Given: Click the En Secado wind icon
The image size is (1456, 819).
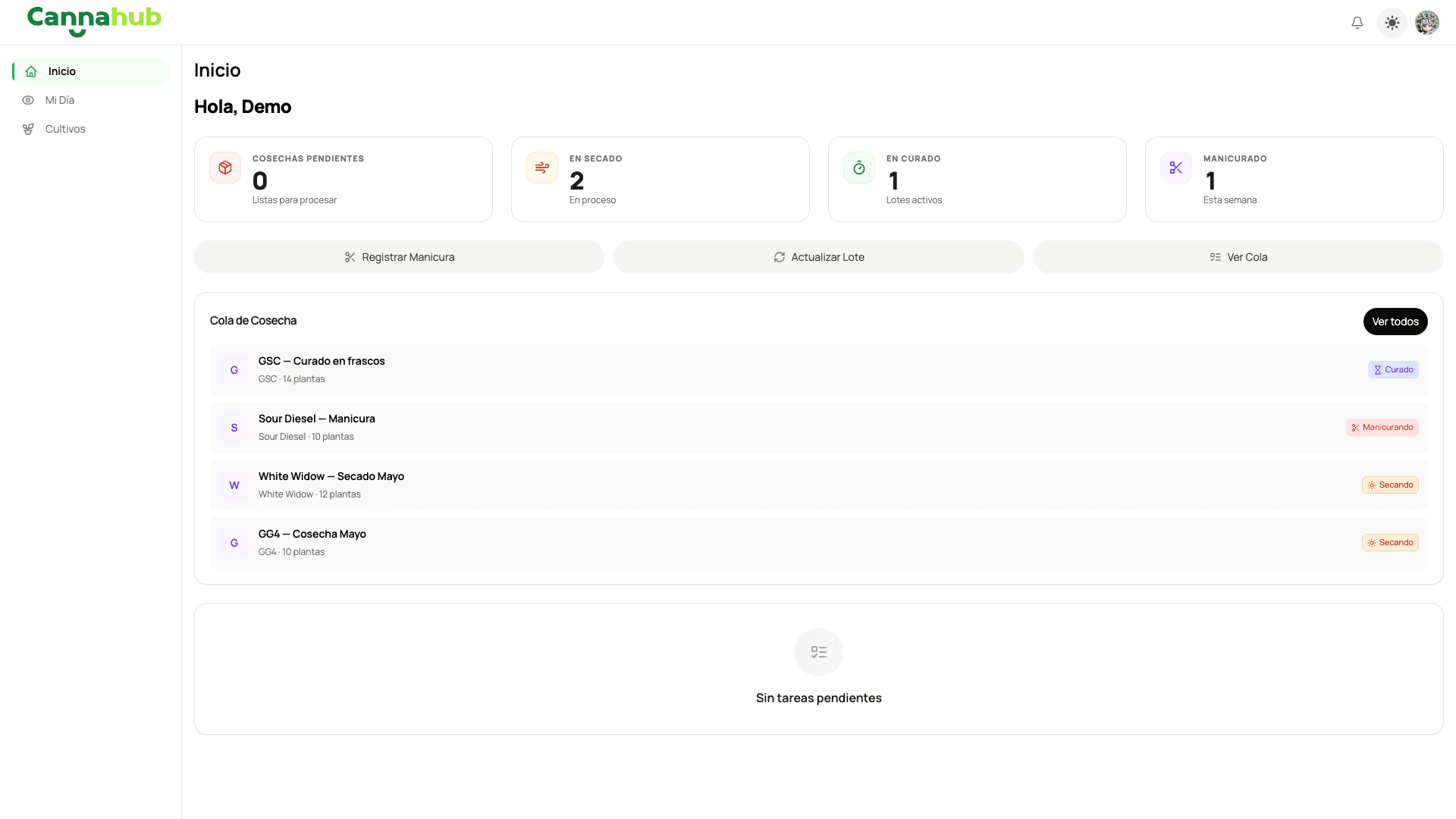Looking at the screenshot, I should [x=542, y=168].
